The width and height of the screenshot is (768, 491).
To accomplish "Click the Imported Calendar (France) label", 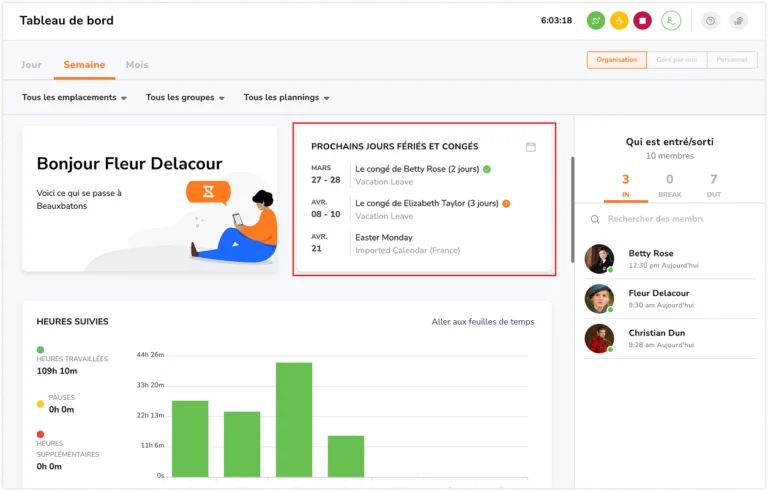I will tap(408, 250).
